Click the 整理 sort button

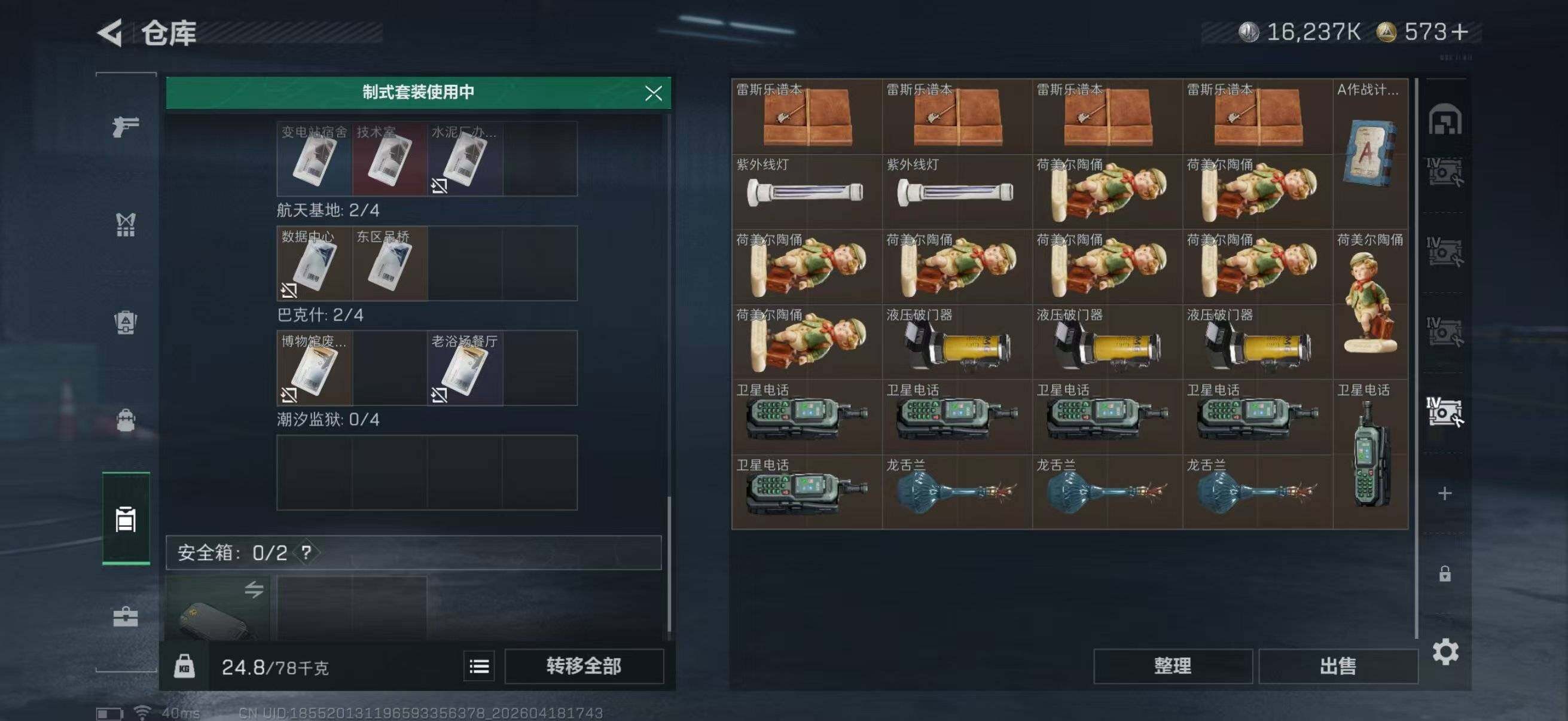click(1173, 666)
